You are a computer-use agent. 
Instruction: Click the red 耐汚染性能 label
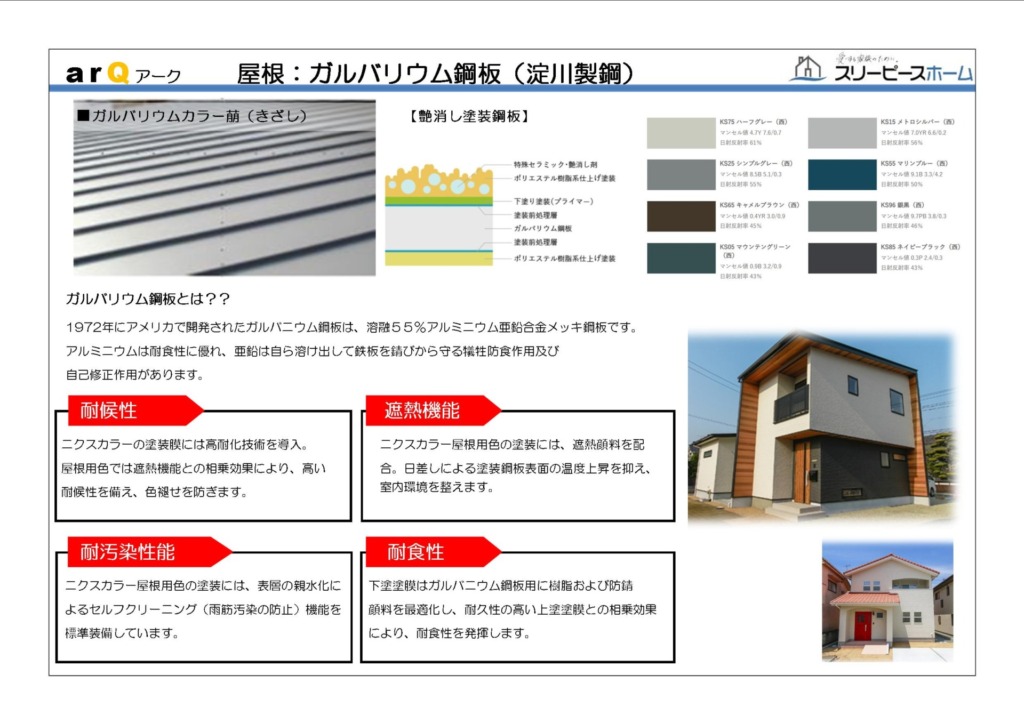(x=150, y=552)
